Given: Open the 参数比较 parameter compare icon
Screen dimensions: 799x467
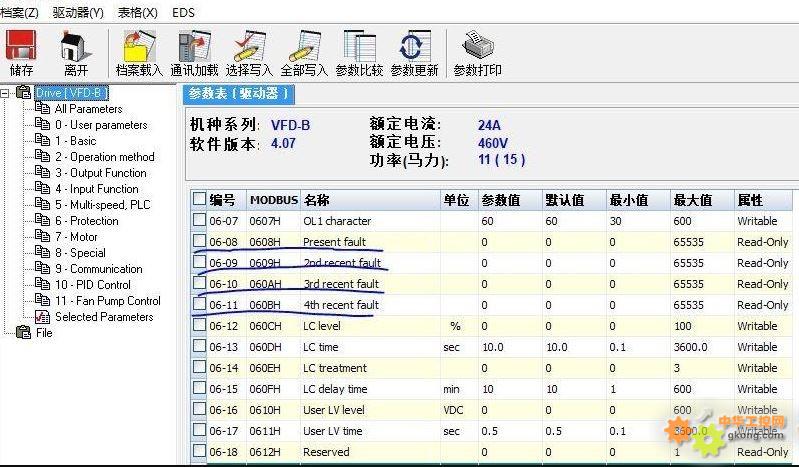Looking at the screenshot, I should 359,46.
